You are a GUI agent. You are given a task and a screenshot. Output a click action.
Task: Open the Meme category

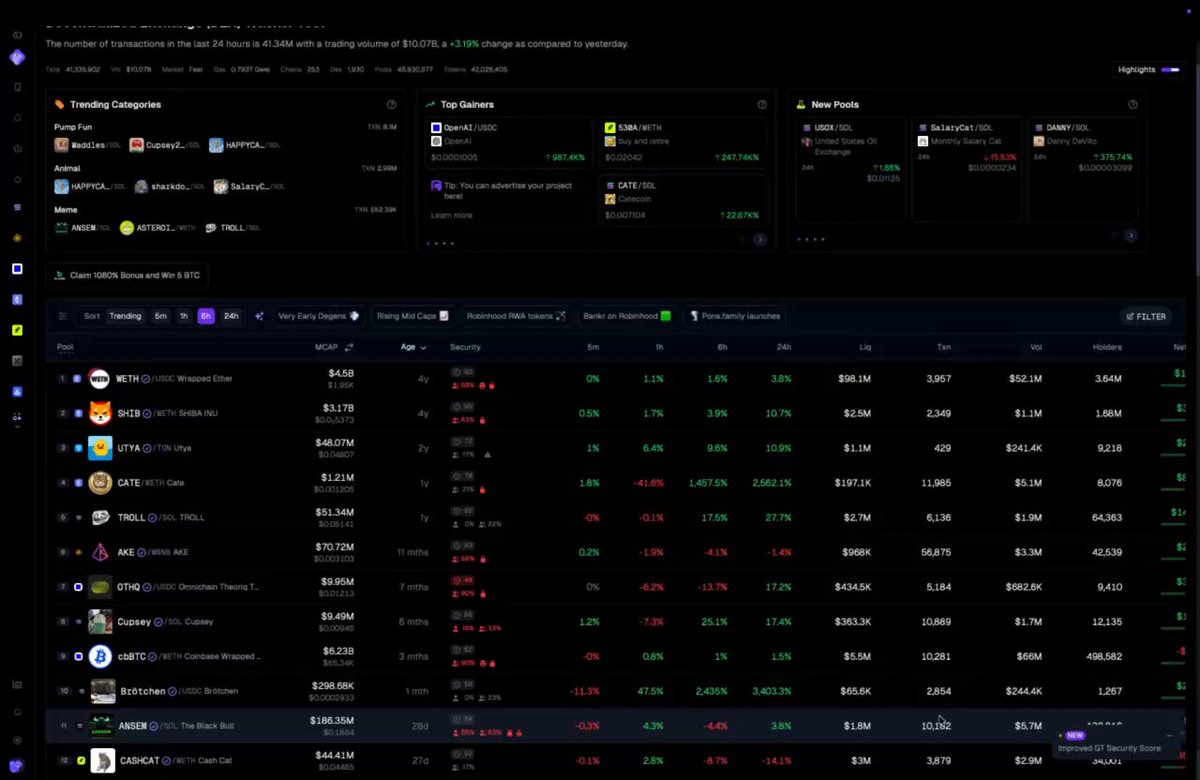(x=65, y=210)
